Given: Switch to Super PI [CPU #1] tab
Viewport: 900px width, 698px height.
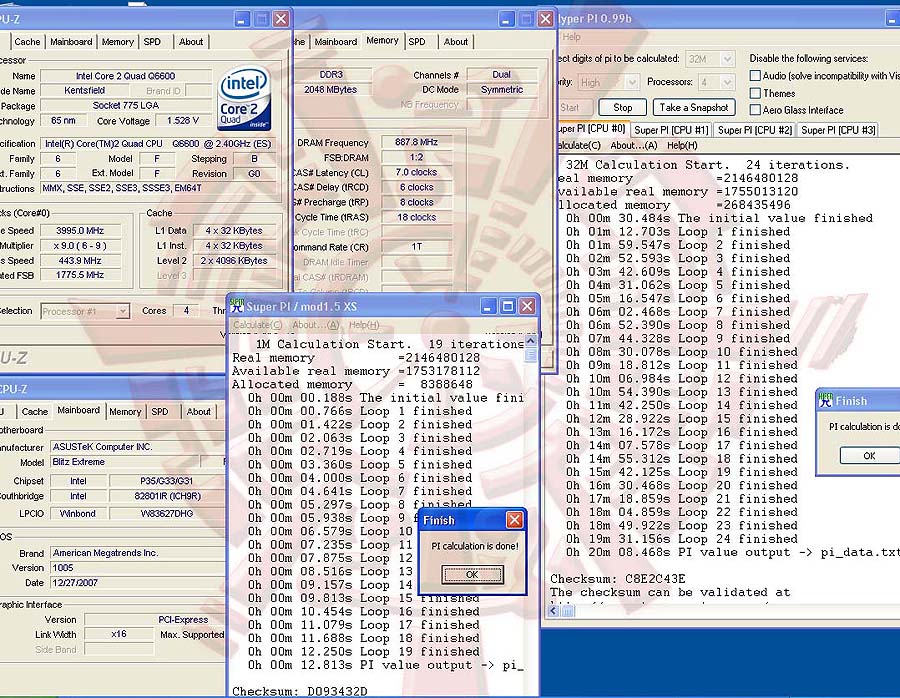Looking at the screenshot, I should click(671, 130).
